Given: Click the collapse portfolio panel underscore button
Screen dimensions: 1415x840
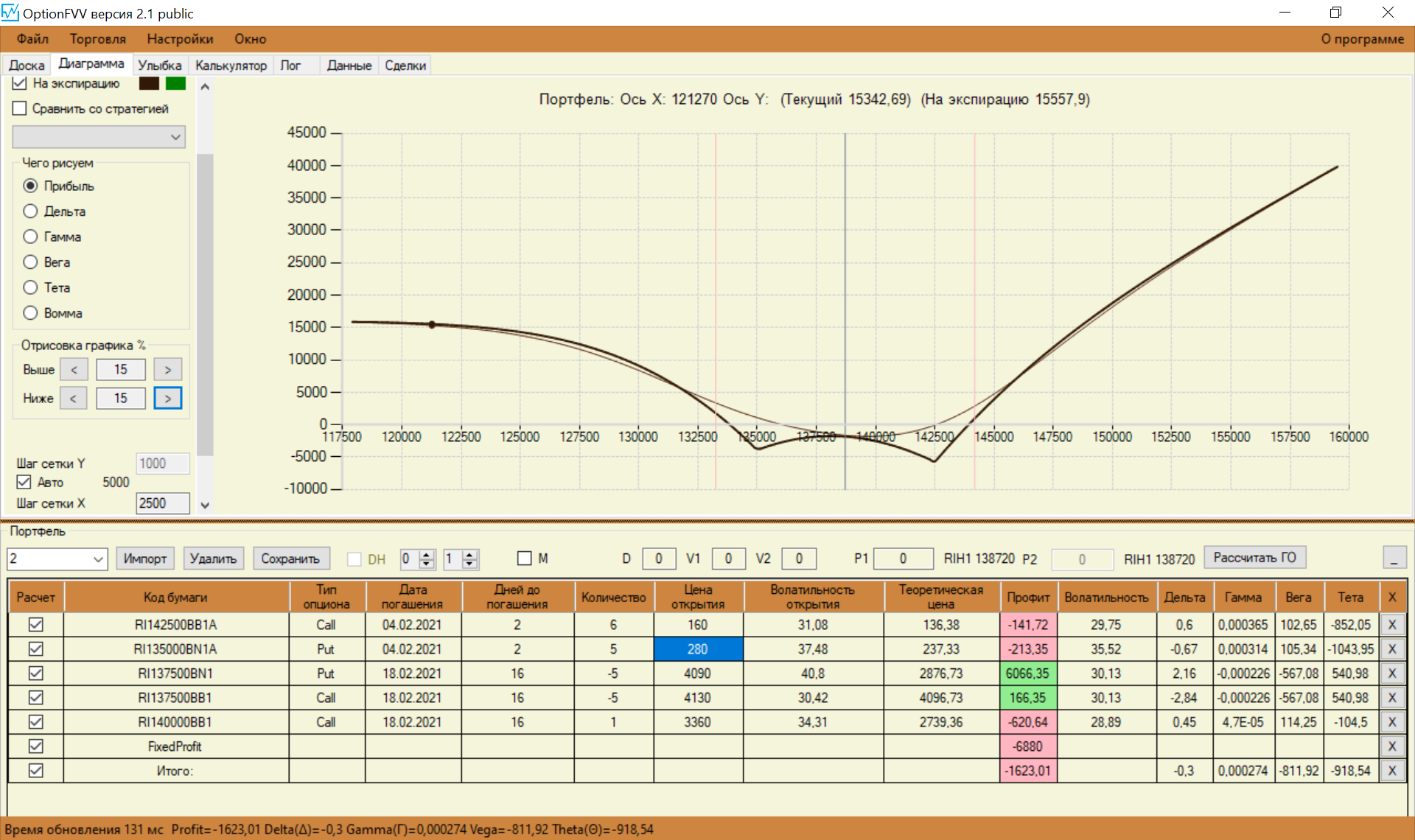Looking at the screenshot, I should (1394, 559).
